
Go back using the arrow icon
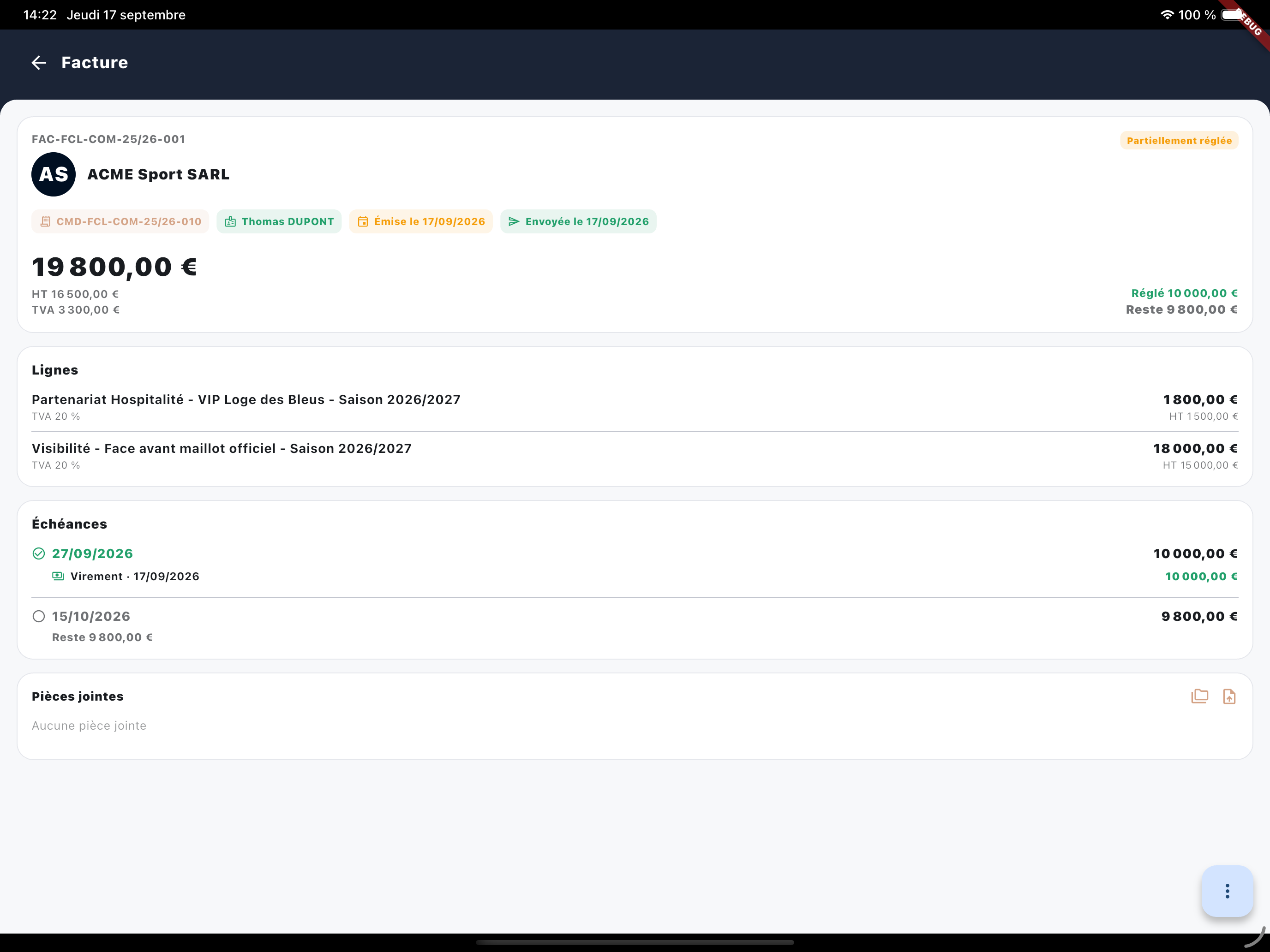38,63
